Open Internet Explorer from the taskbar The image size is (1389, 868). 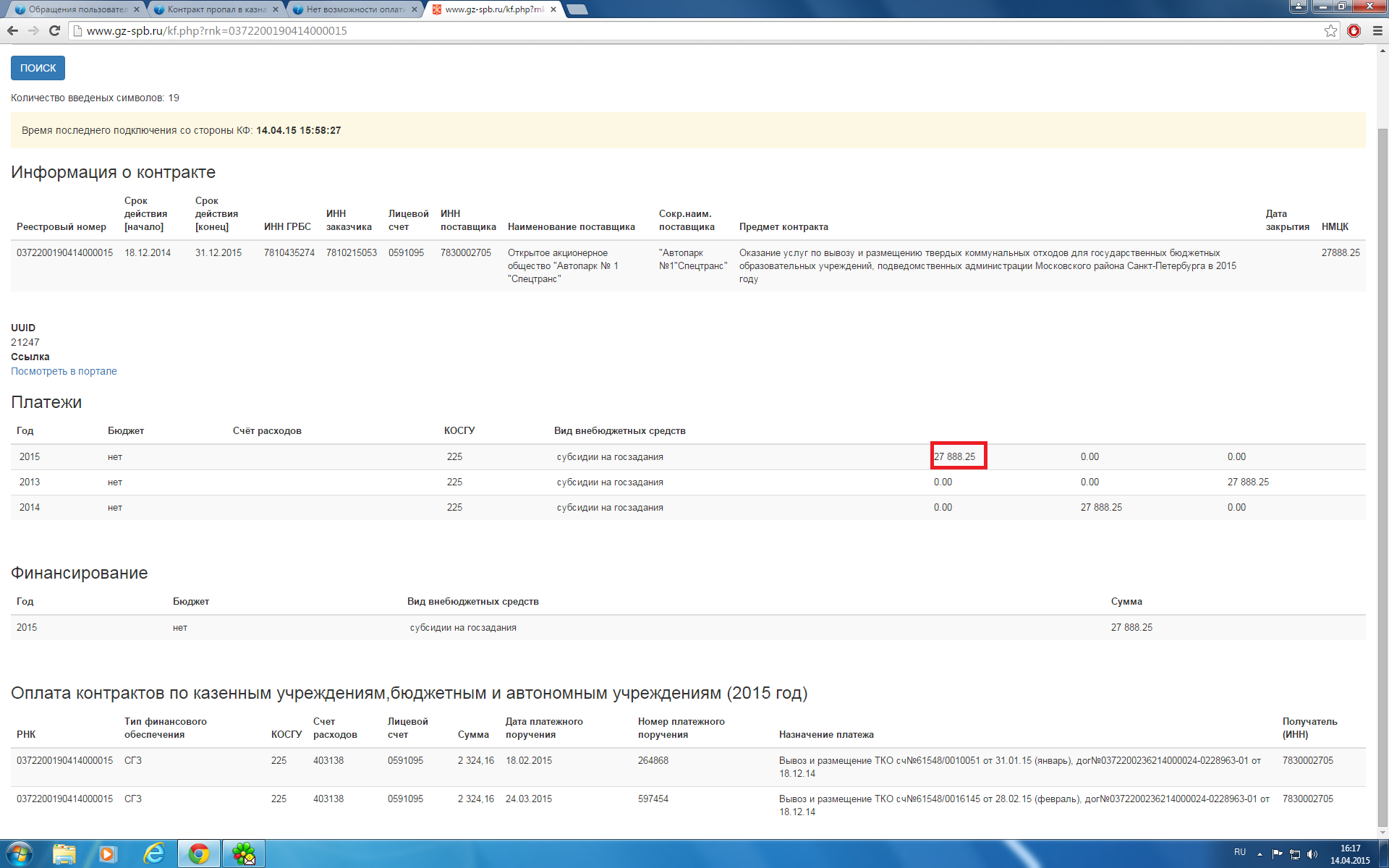pyautogui.click(x=153, y=854)
